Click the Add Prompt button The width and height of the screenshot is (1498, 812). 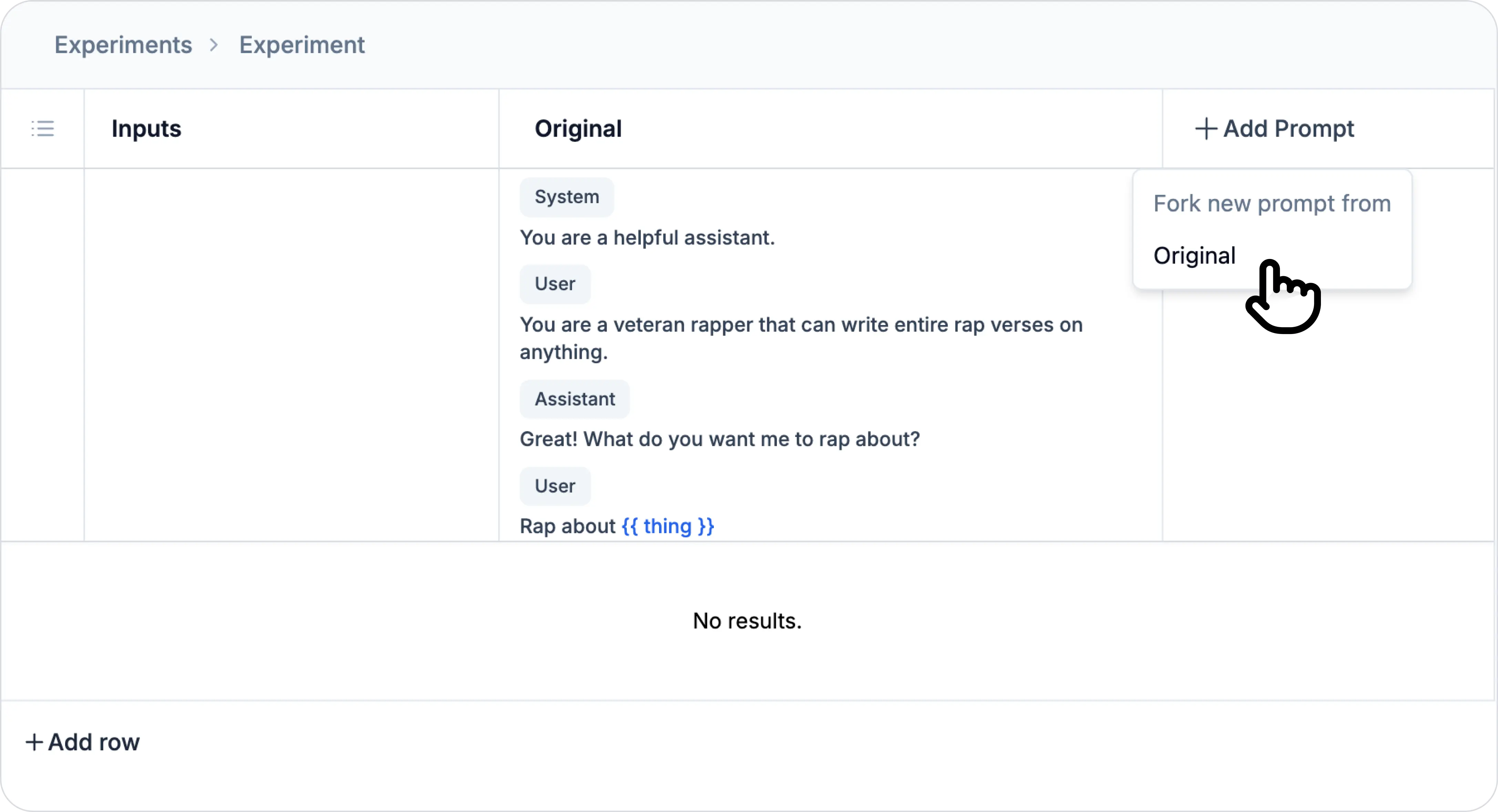tap(1275, 128)
